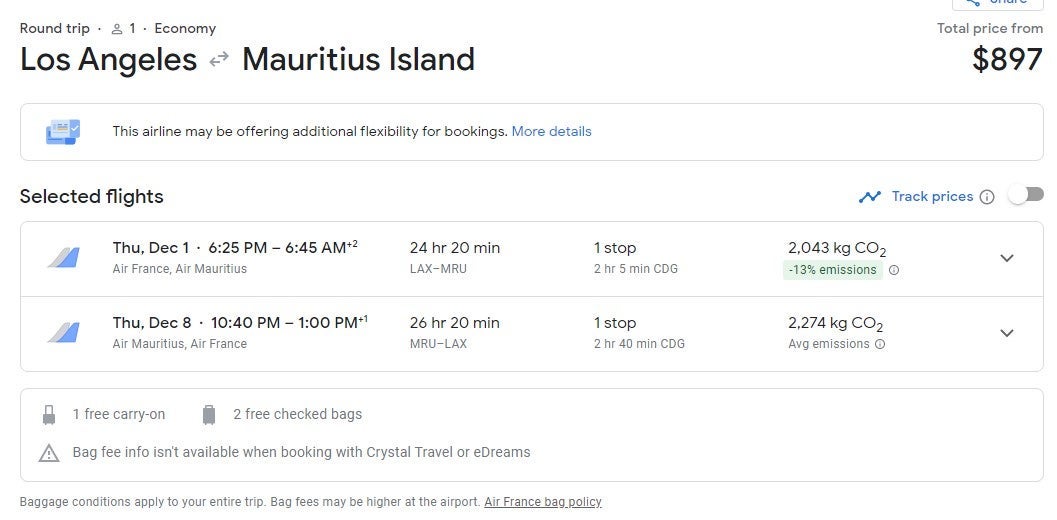Click the $897 total price

[1007, 60]
